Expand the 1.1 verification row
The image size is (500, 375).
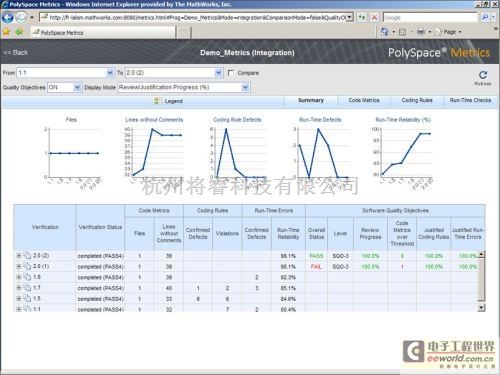click(x=19, y=309)
